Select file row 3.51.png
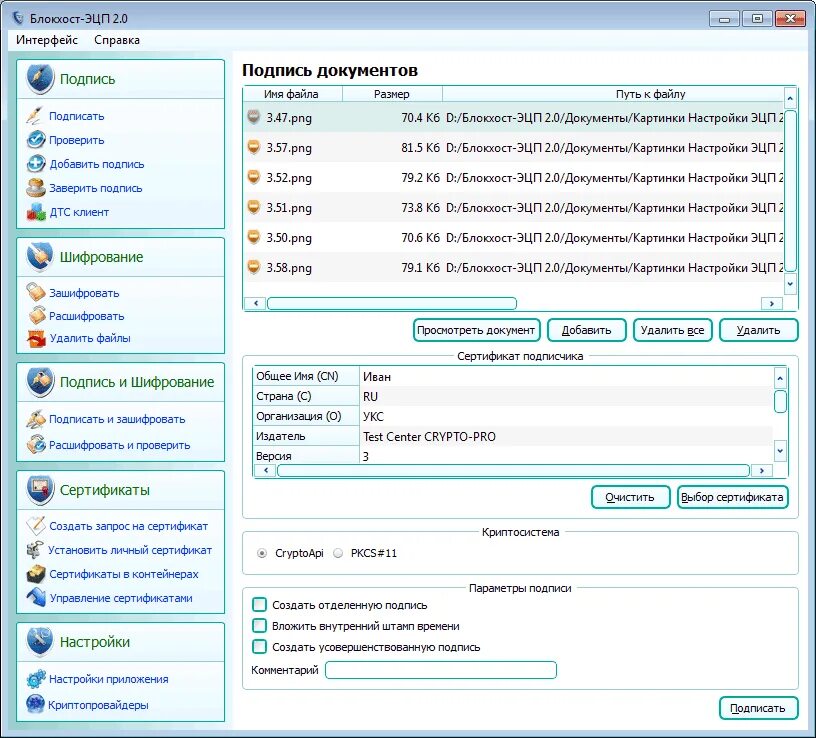Screen dimensions: 816x738 coord(513,208)
